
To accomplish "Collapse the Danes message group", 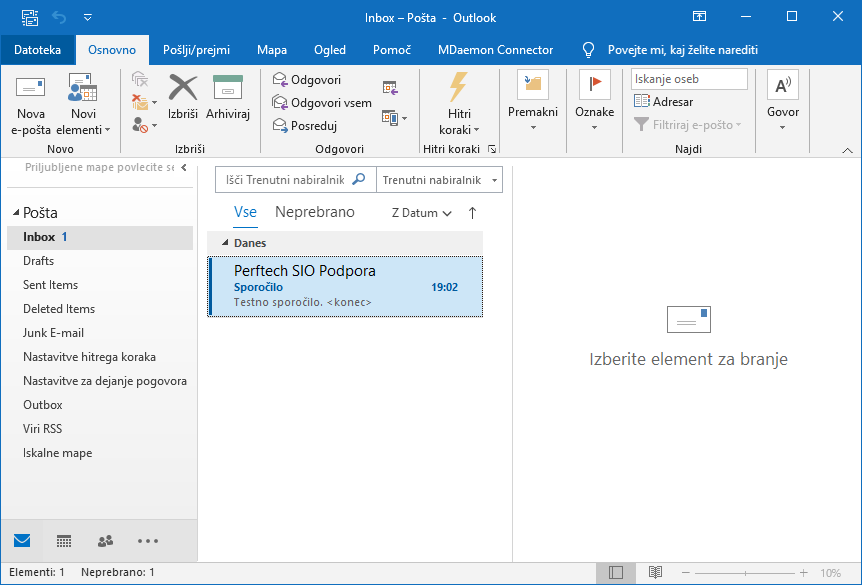I will click(x=225, y=243).
